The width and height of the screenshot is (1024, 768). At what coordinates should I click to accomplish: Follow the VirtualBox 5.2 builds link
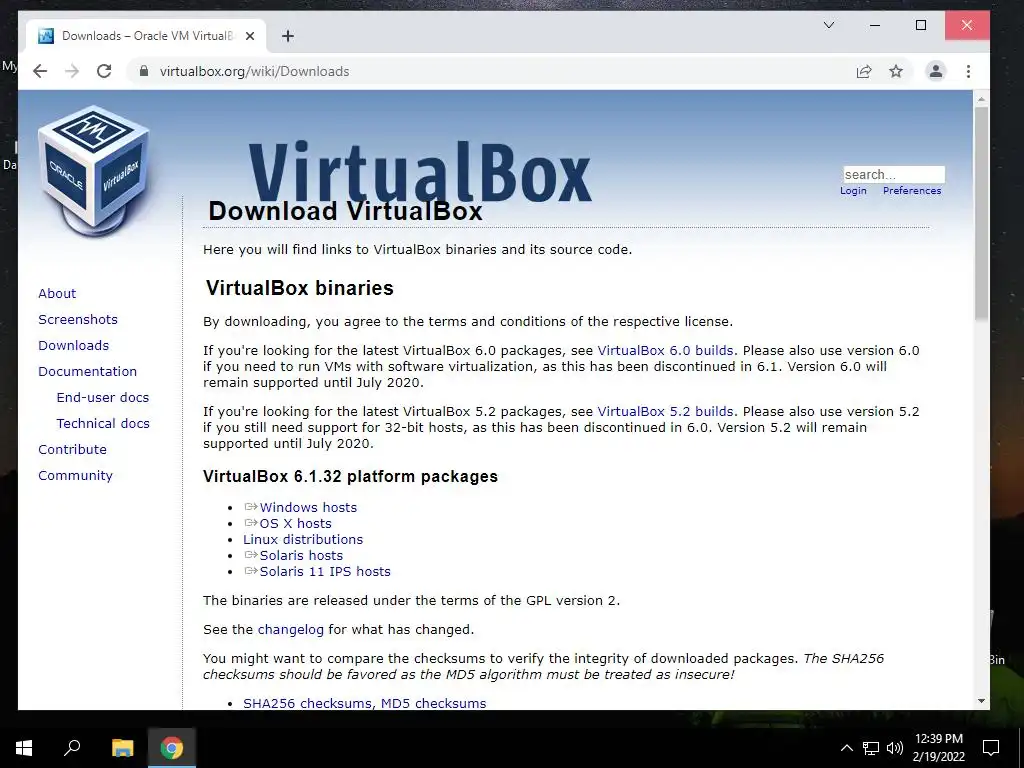coord(665,412)
